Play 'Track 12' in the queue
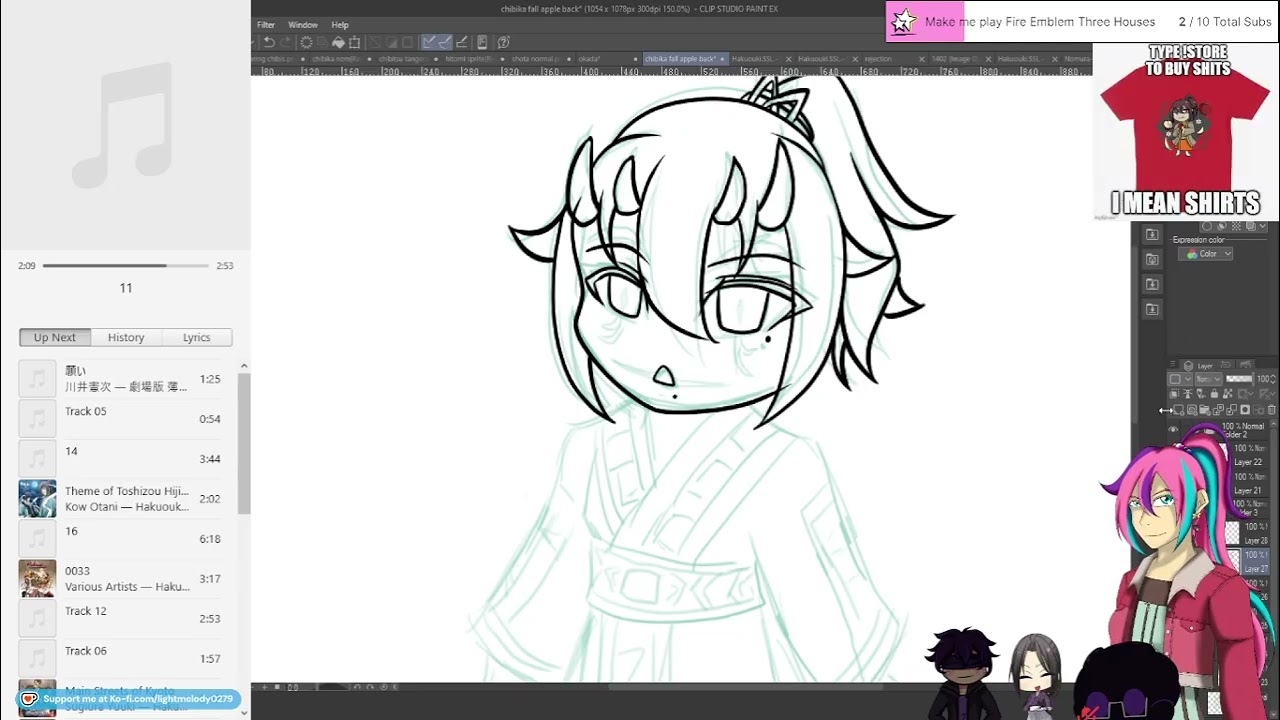This screenshot has height=720, width=1280. pyautogui.click(x=126, y=618)
